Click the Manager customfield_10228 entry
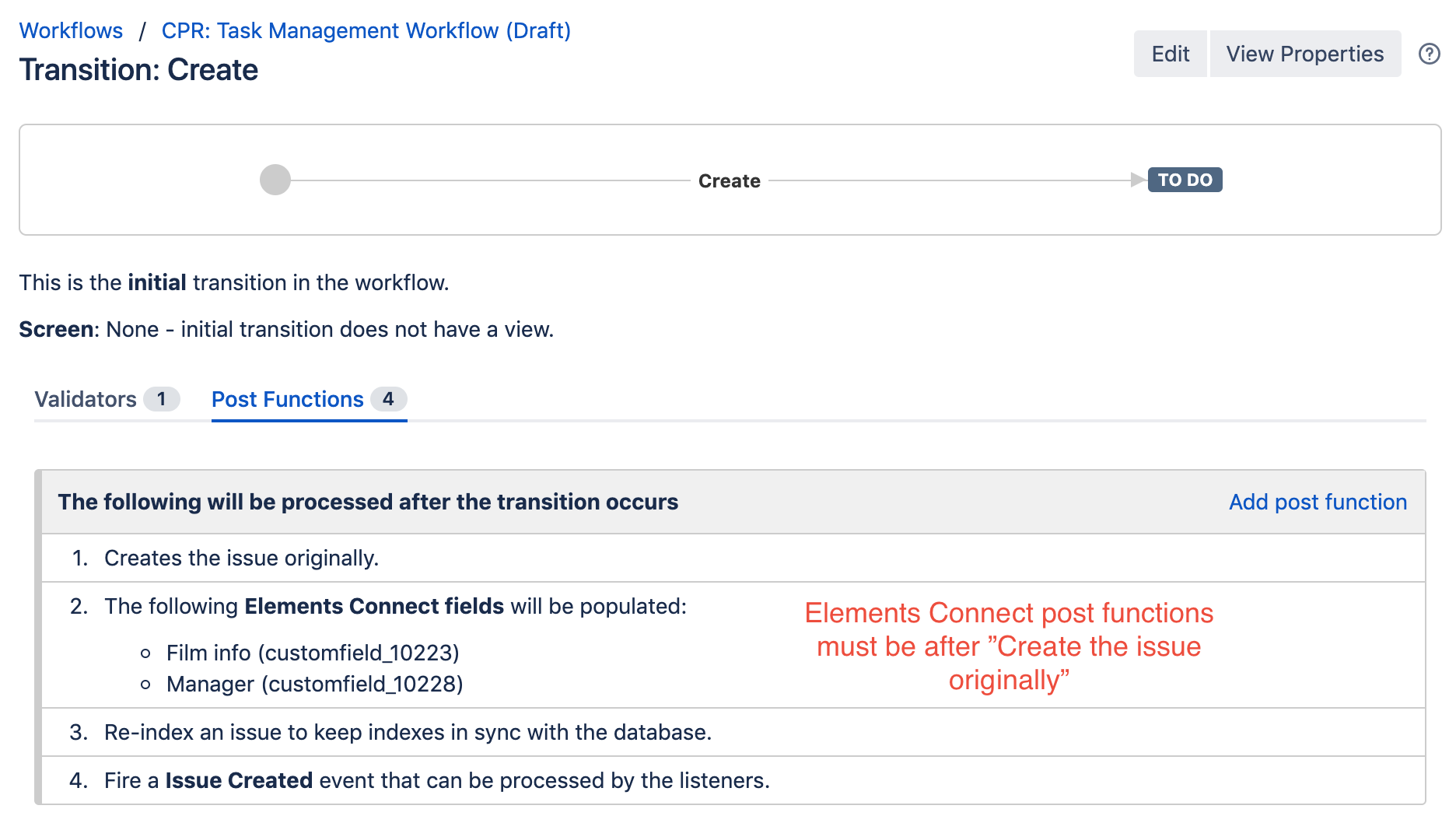 [314, 684]
